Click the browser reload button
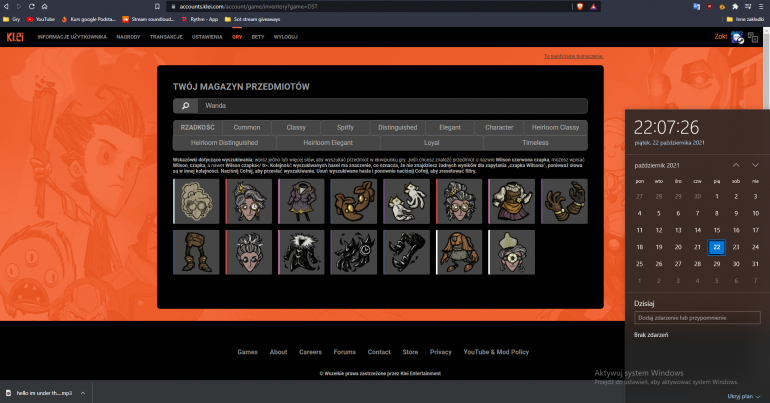 (31, 6)
